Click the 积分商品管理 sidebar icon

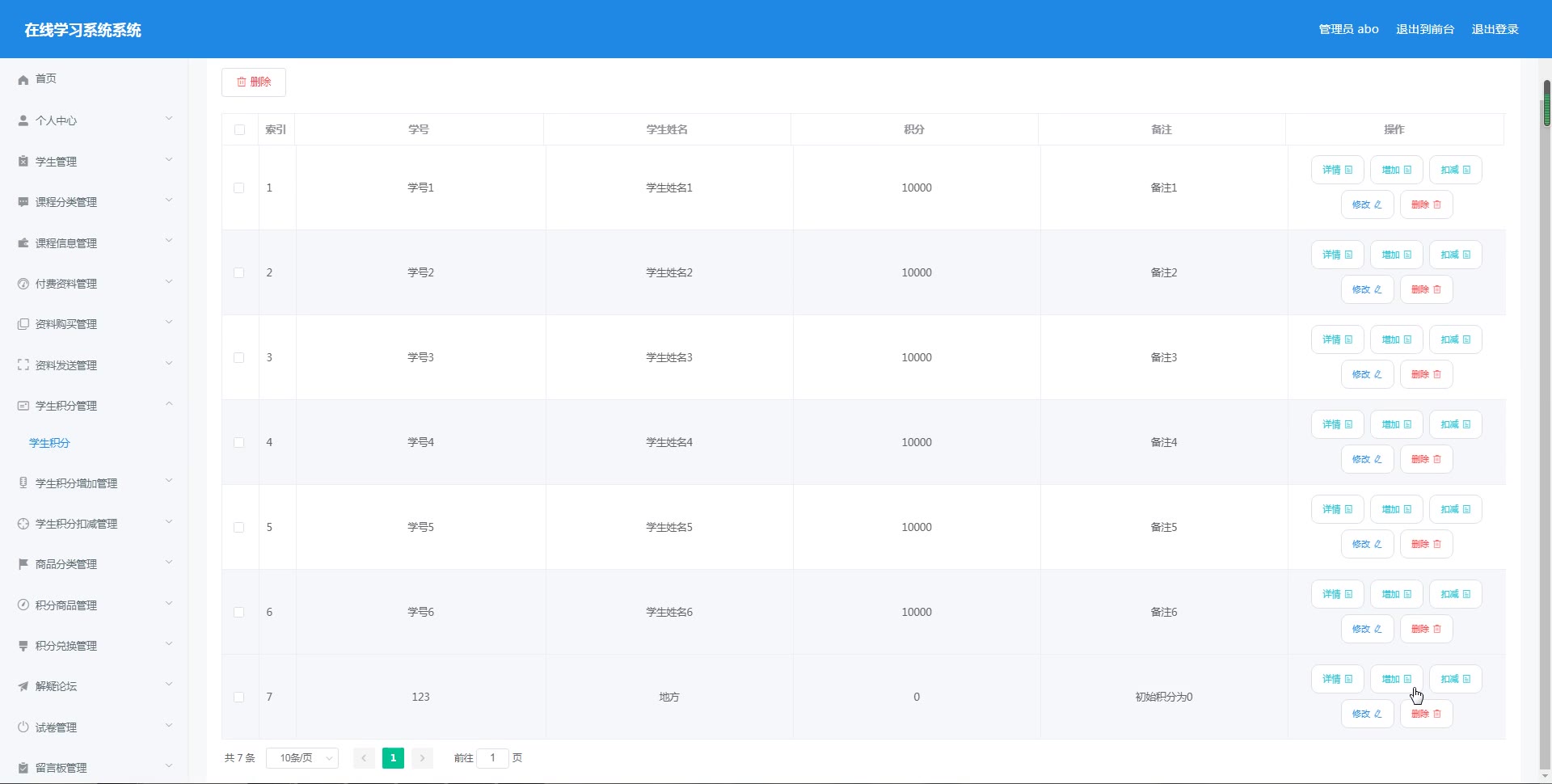(x=23, y=605)
